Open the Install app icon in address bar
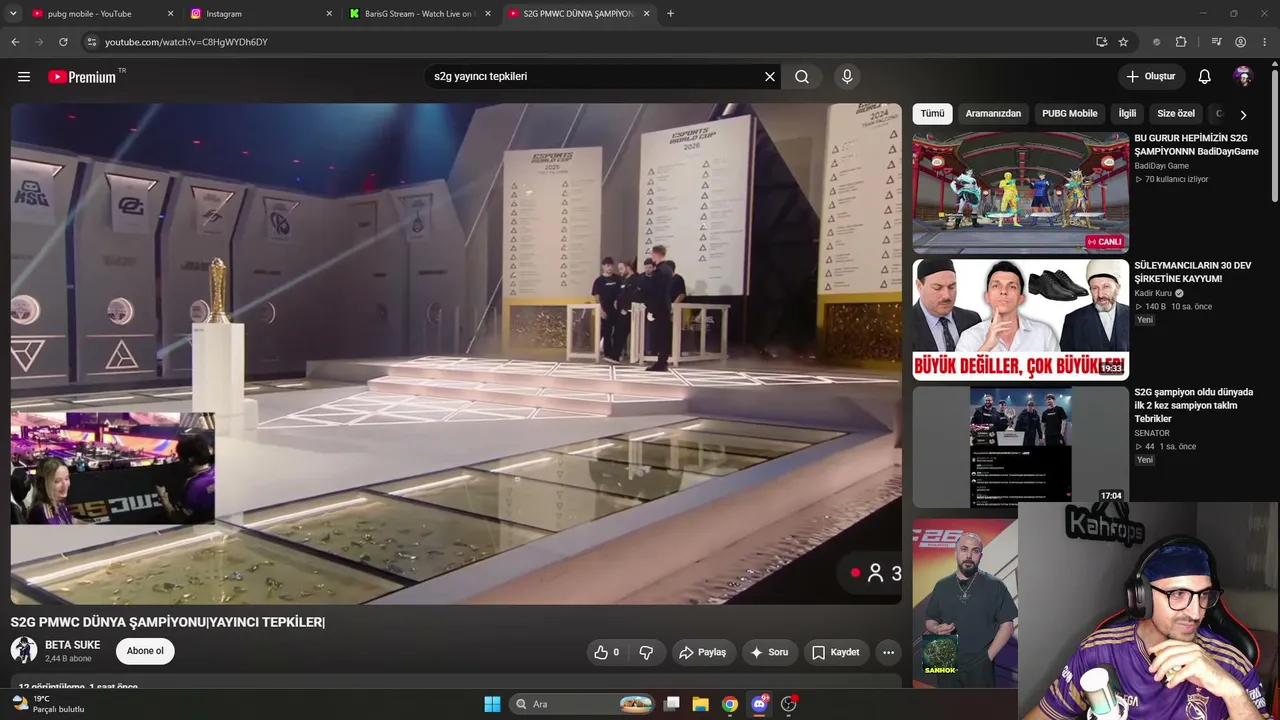This screenshot has height=720, width=1280. [1101, 42]
